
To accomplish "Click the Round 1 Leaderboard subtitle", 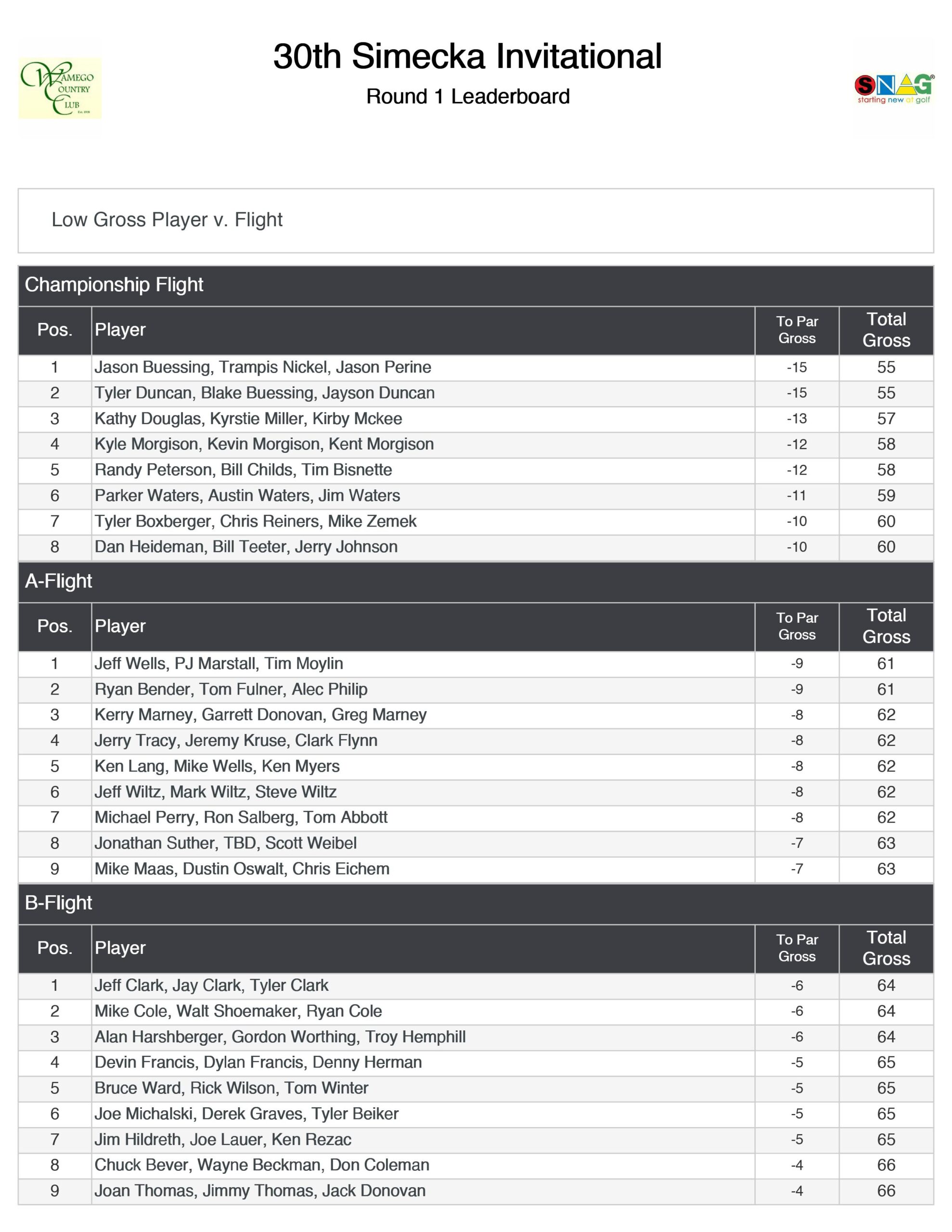I will pyautogui.click(x=468, y=96).
